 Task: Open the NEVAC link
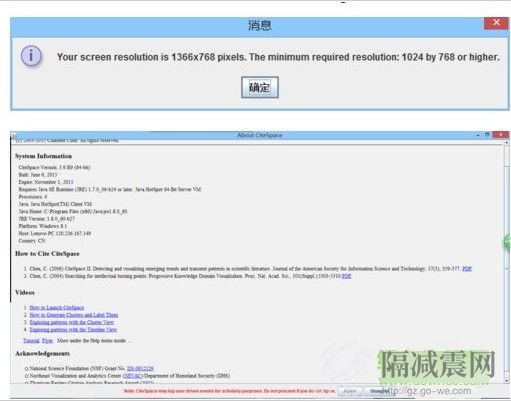(133, 376)
